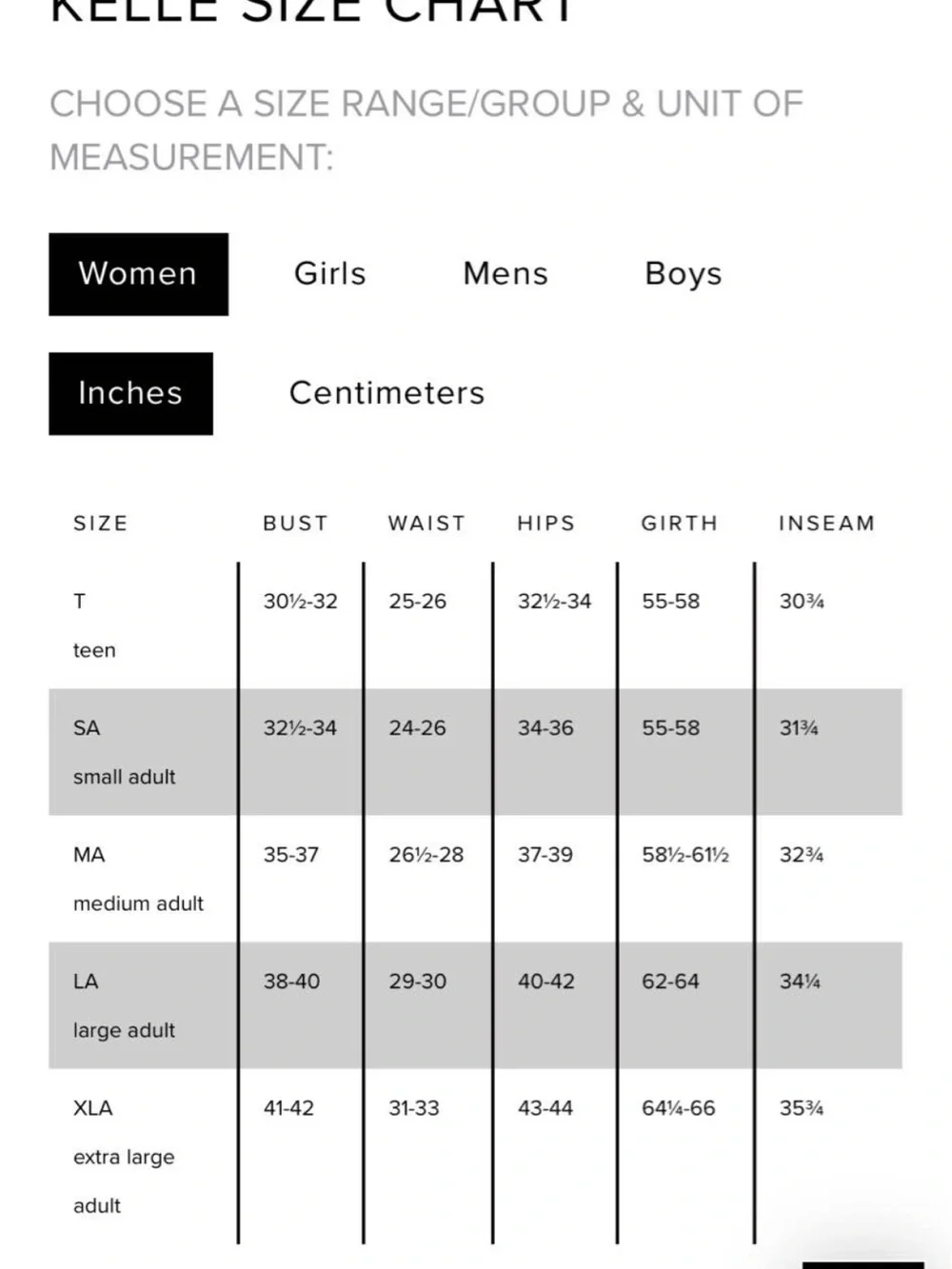Click the SIZE column header
The height and width of the screenshot is (1269, 952).
101,524
